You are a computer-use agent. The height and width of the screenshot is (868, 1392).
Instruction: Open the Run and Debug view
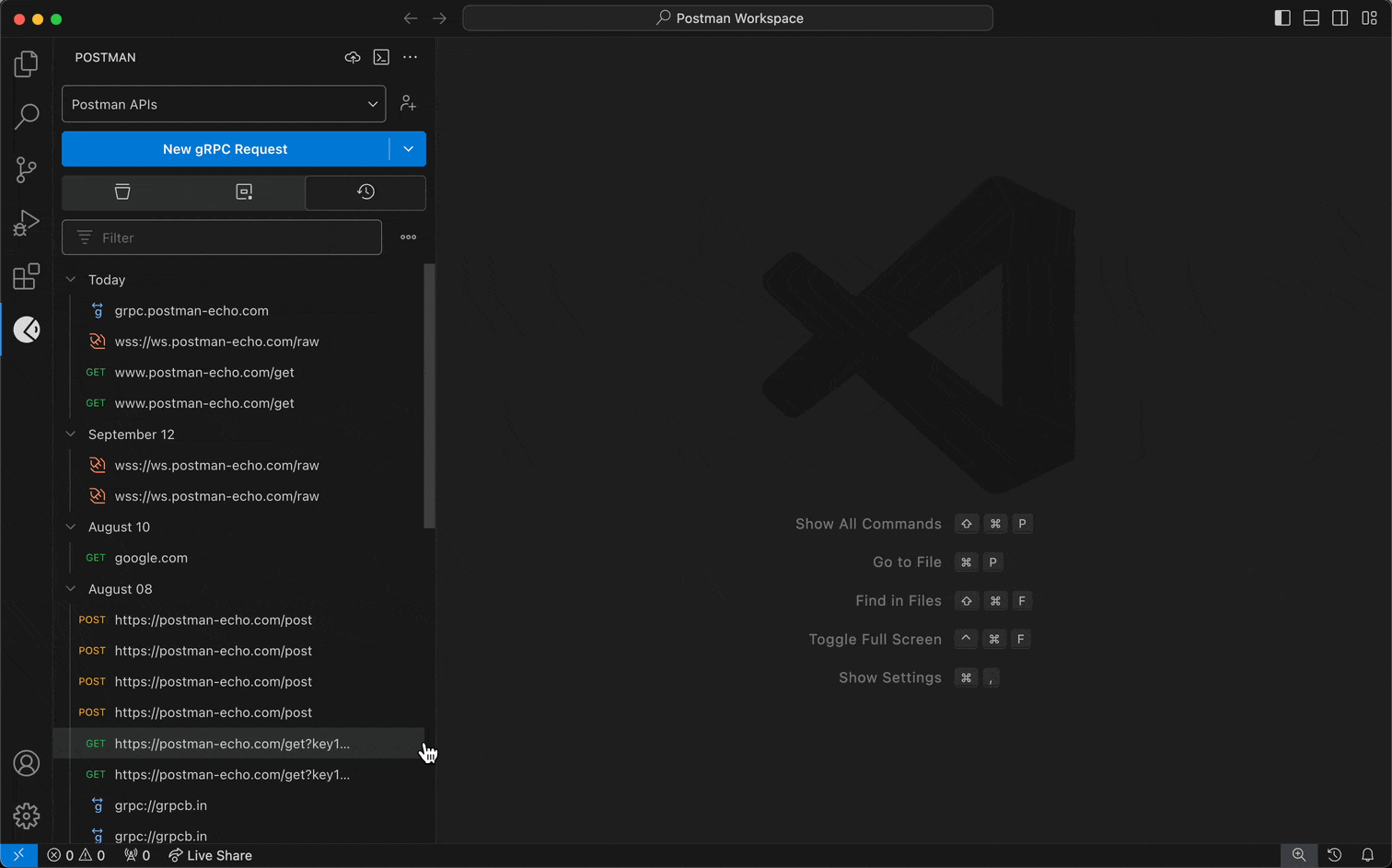click(27, 223)
